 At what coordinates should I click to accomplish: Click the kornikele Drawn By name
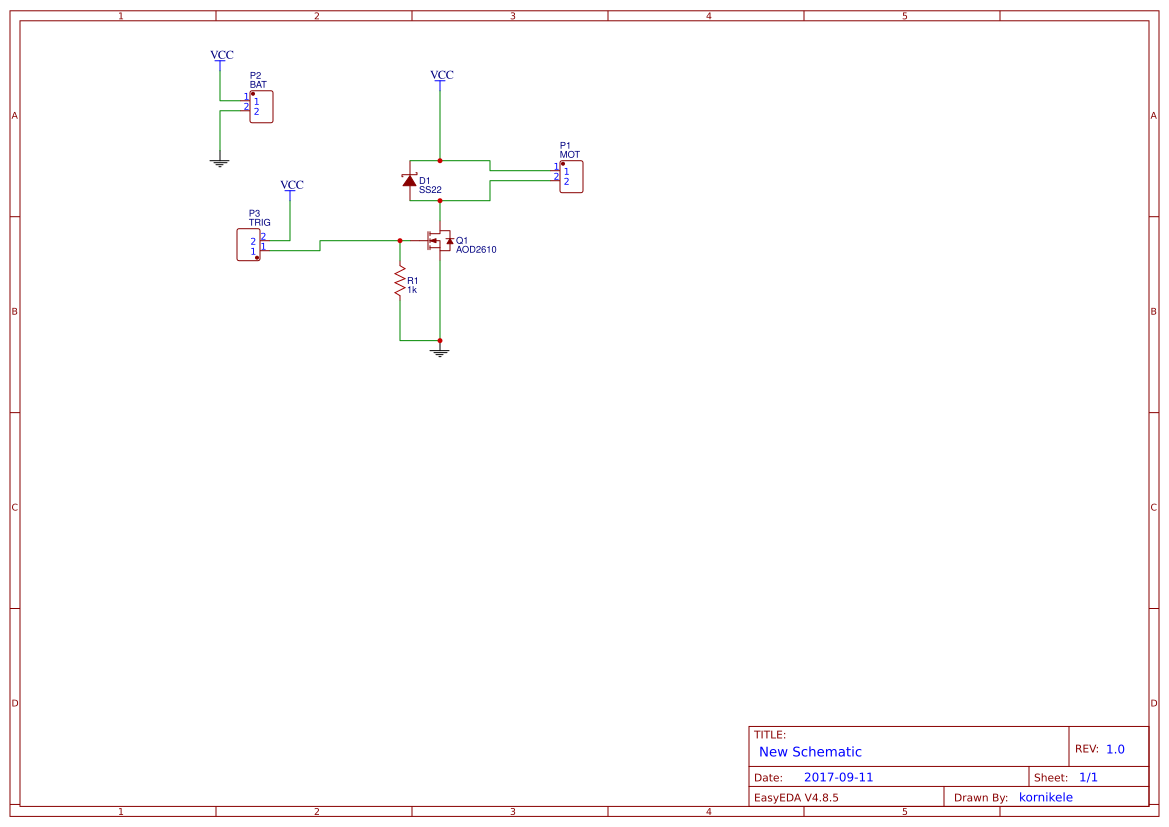tap(1046, 797)
